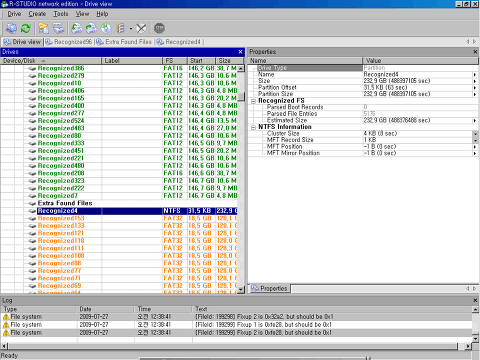Click the Type column header in Log
The width and height of the screenshot is (480, 360).
39,309
